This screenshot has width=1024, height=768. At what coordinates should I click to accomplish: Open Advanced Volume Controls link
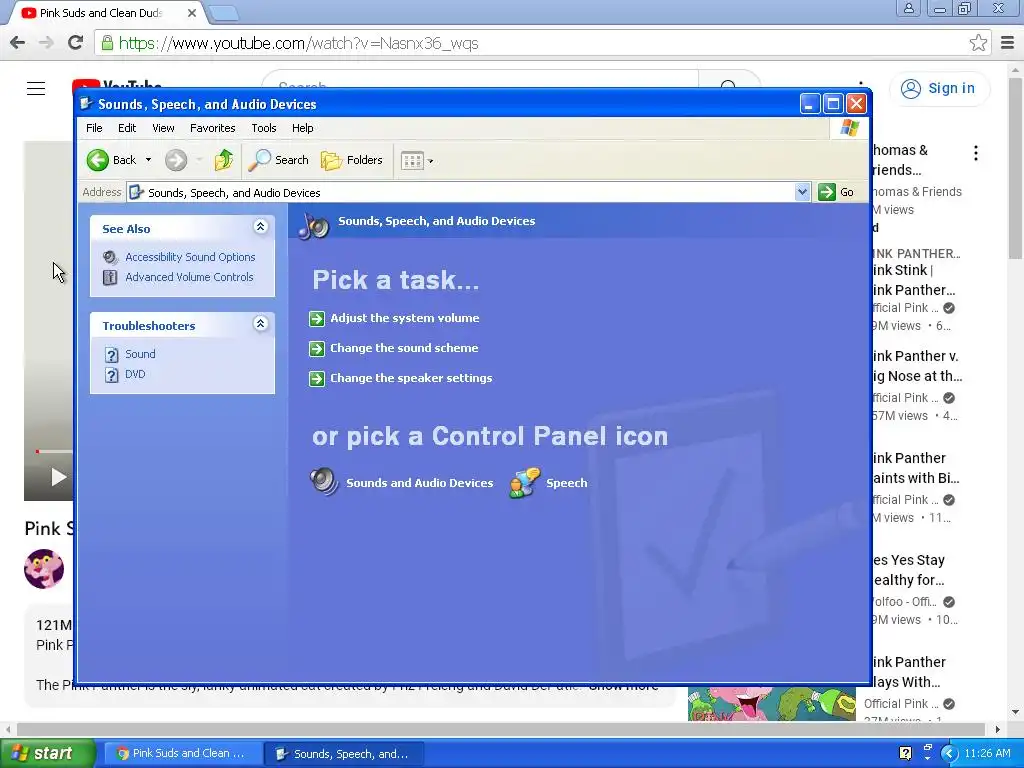[189, 277]
